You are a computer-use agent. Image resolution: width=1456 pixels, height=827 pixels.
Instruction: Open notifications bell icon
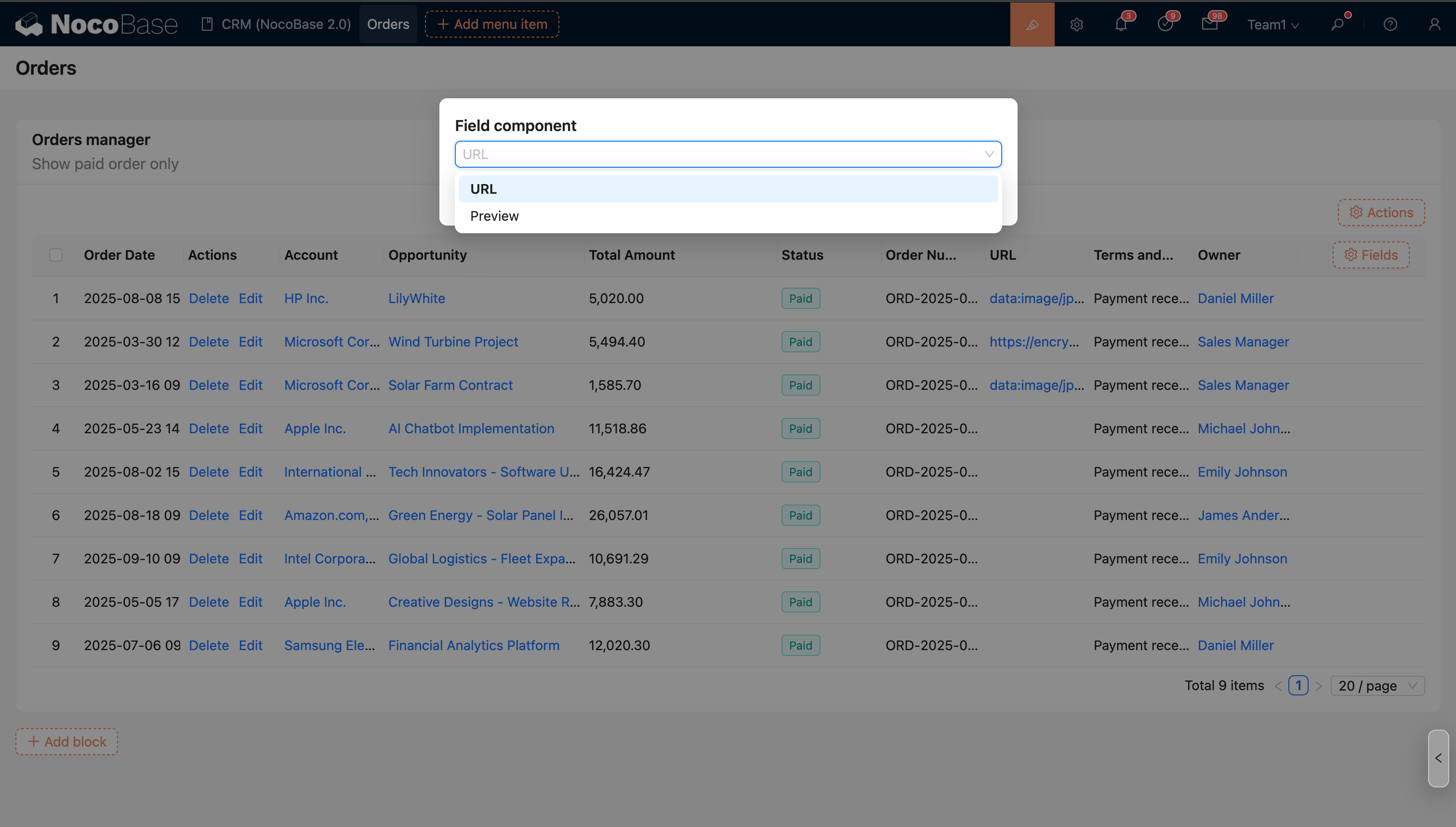[1121, 25]
